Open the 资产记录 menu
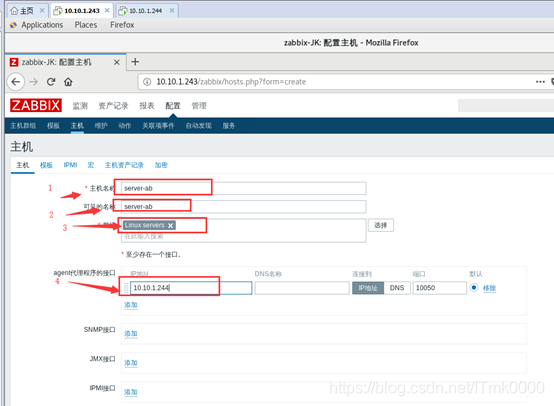 (x=113, y=106)
